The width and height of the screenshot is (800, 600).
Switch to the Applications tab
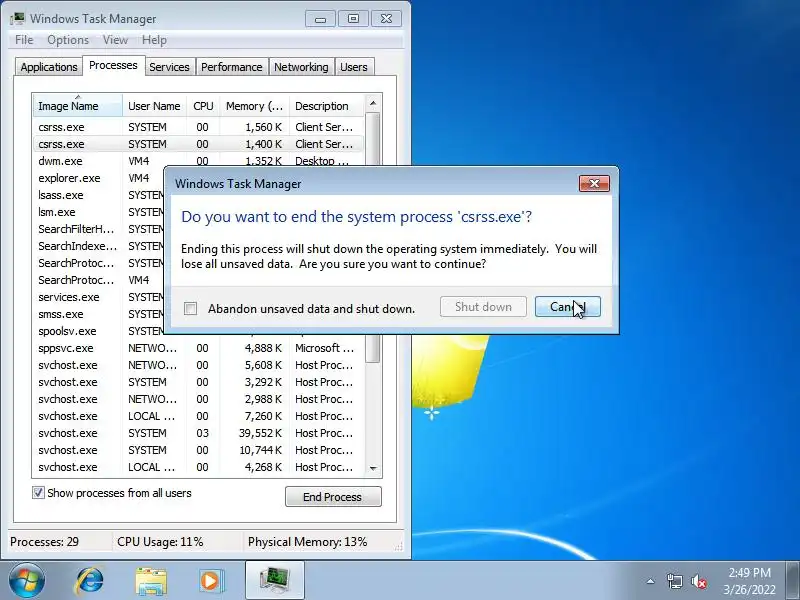point(49,67)
